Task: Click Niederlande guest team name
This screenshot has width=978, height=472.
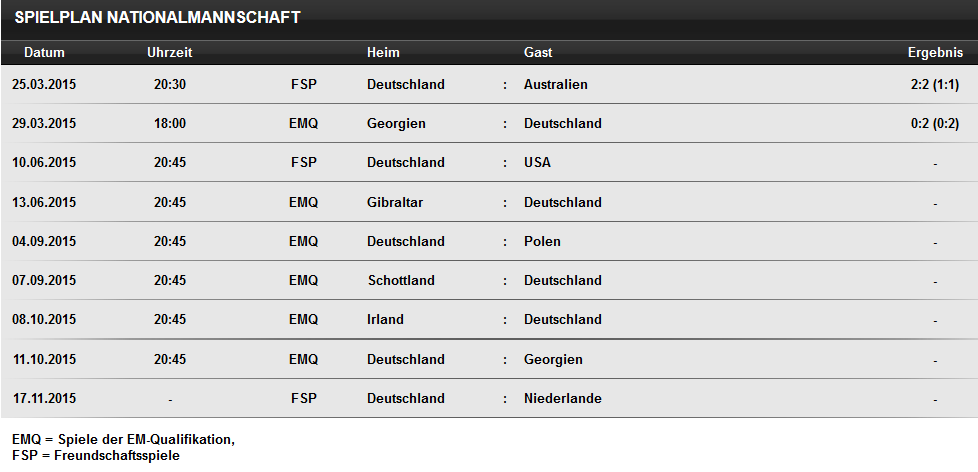Action: pos(563,398)
